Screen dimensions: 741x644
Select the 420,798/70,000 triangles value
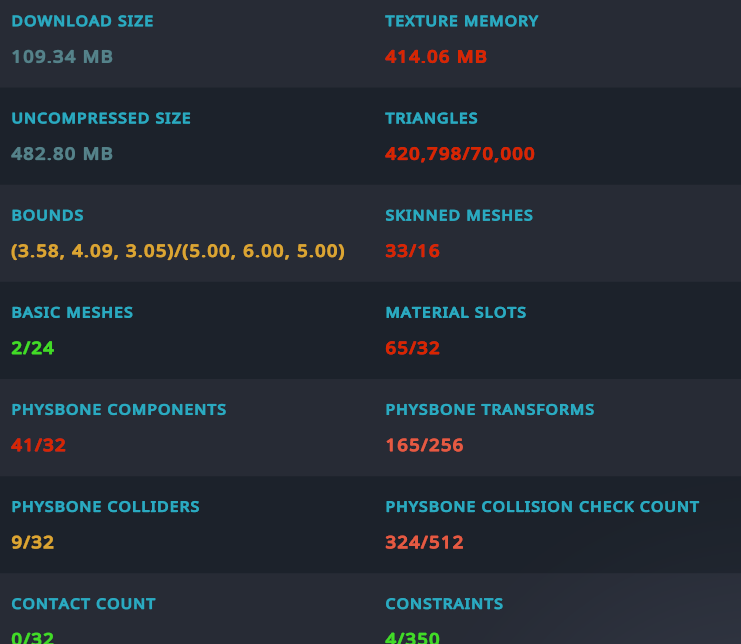460,154
